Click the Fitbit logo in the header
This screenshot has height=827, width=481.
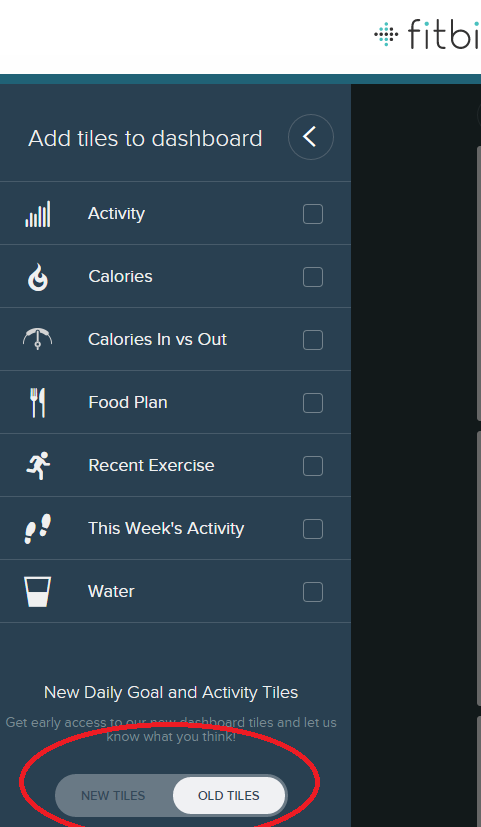(428, 34)
